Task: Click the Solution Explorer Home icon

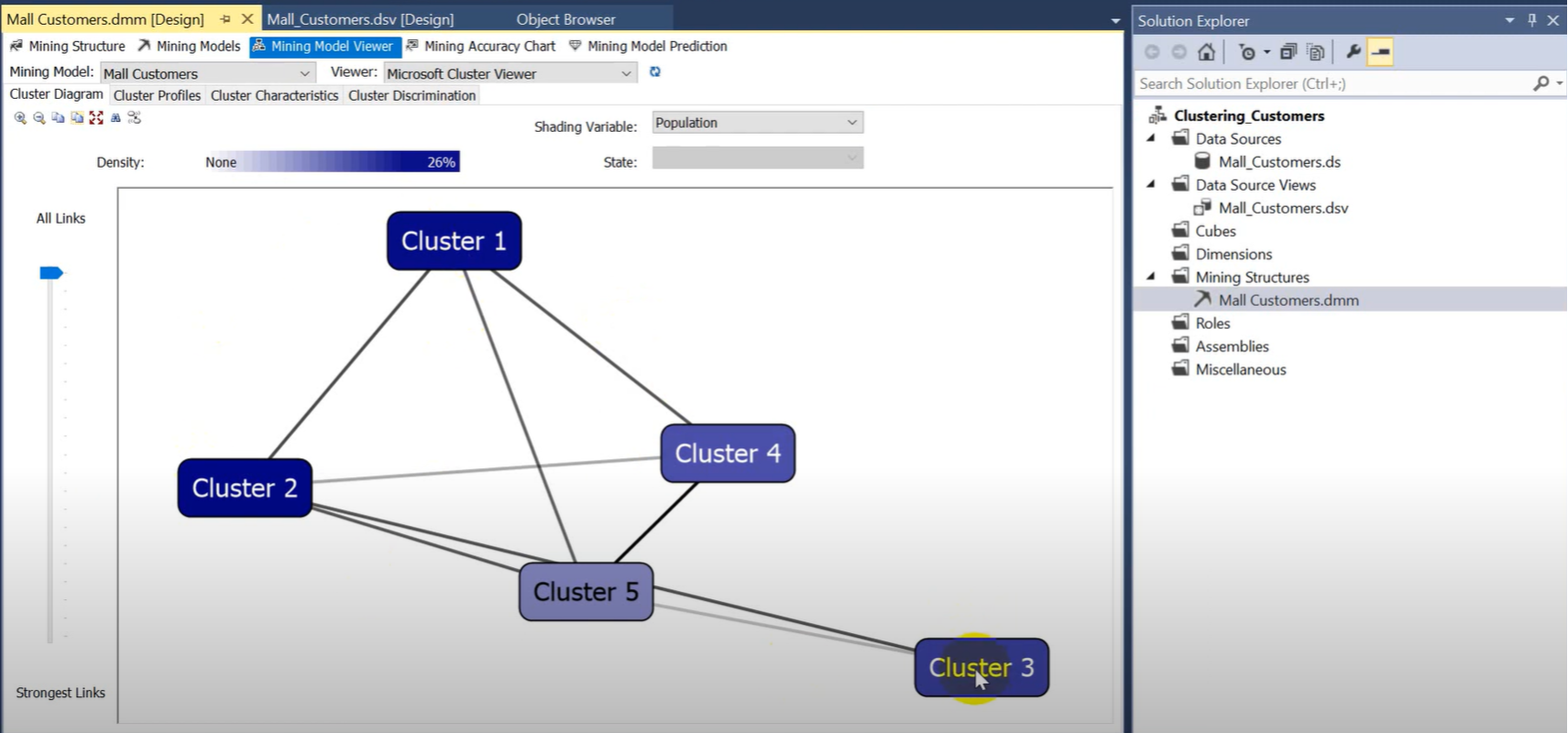Action: (1207, 52)
